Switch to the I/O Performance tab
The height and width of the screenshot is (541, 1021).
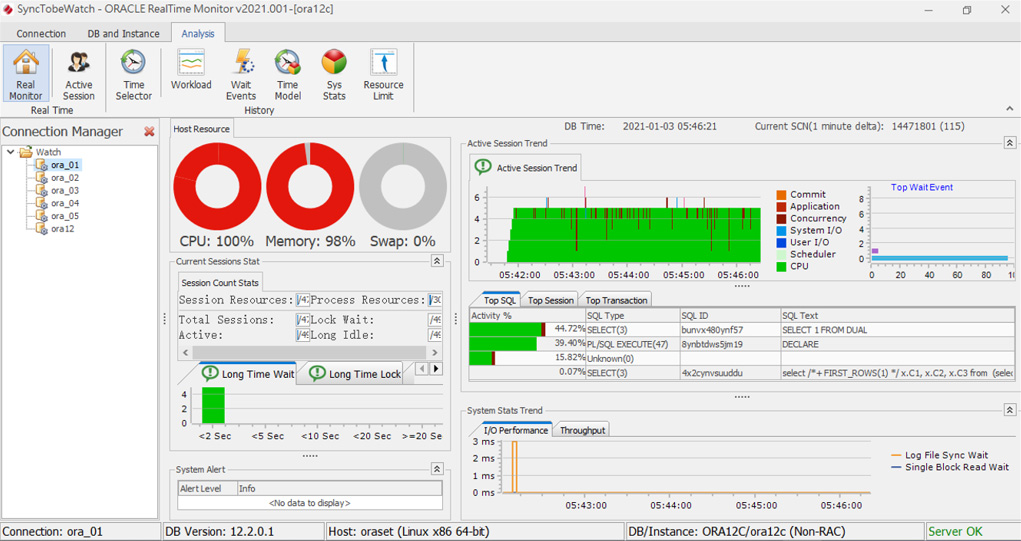coord(515,430)
